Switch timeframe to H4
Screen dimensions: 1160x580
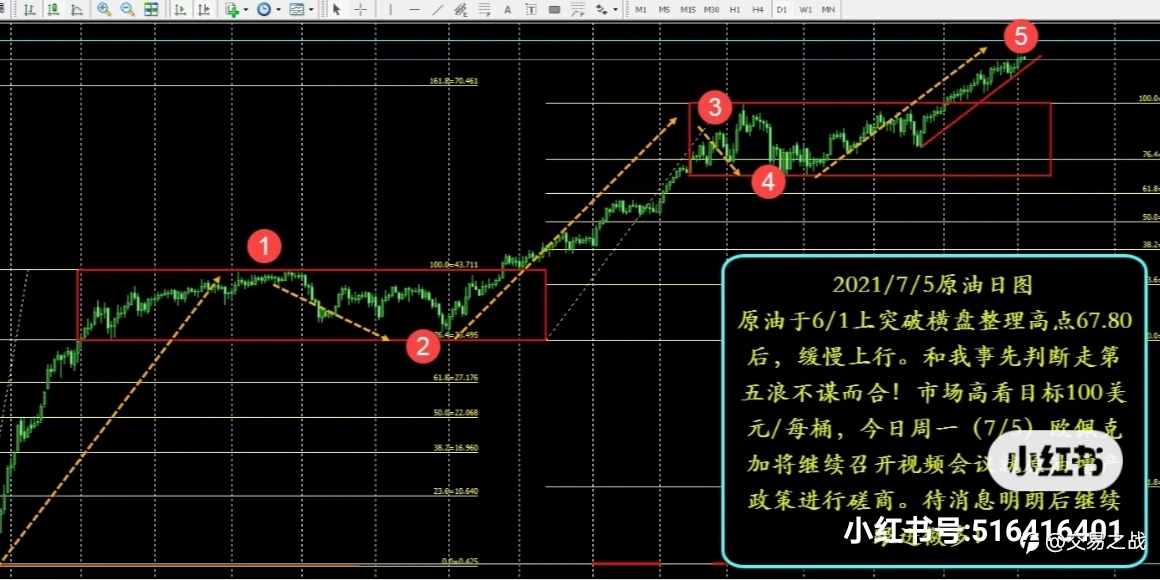[758, 10]
